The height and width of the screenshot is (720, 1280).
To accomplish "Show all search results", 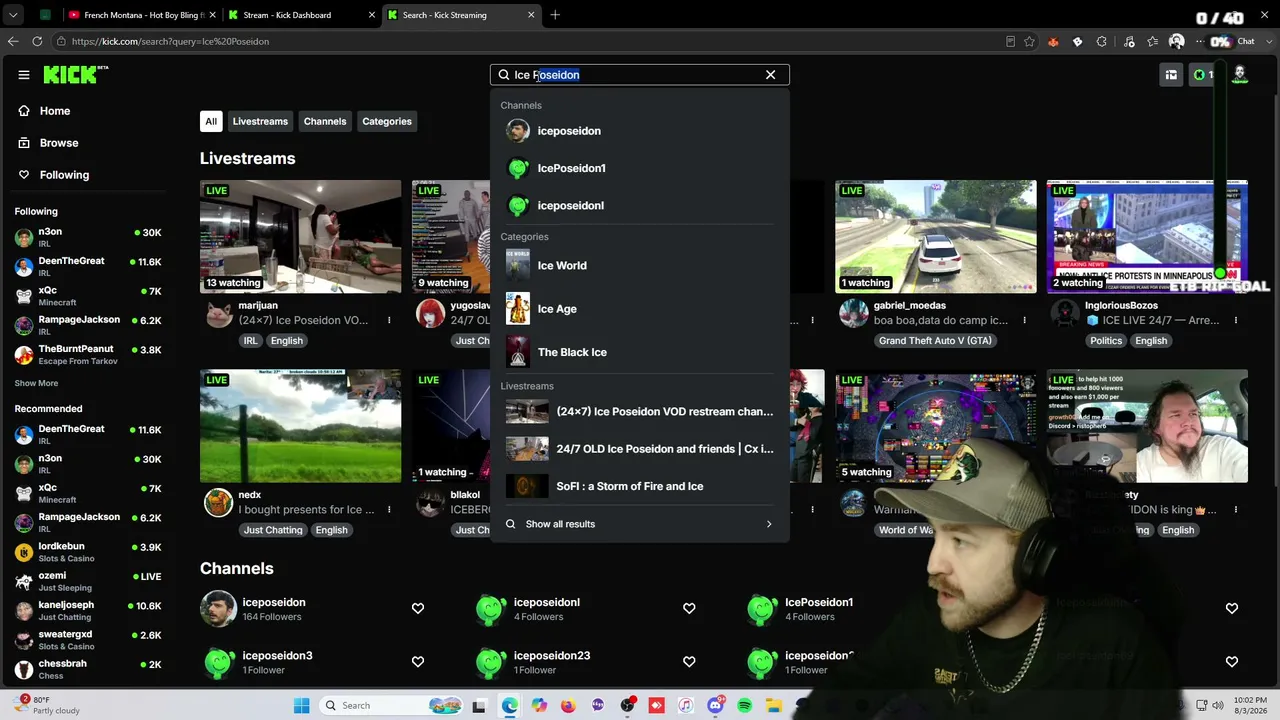I will [x=640, y=524].
